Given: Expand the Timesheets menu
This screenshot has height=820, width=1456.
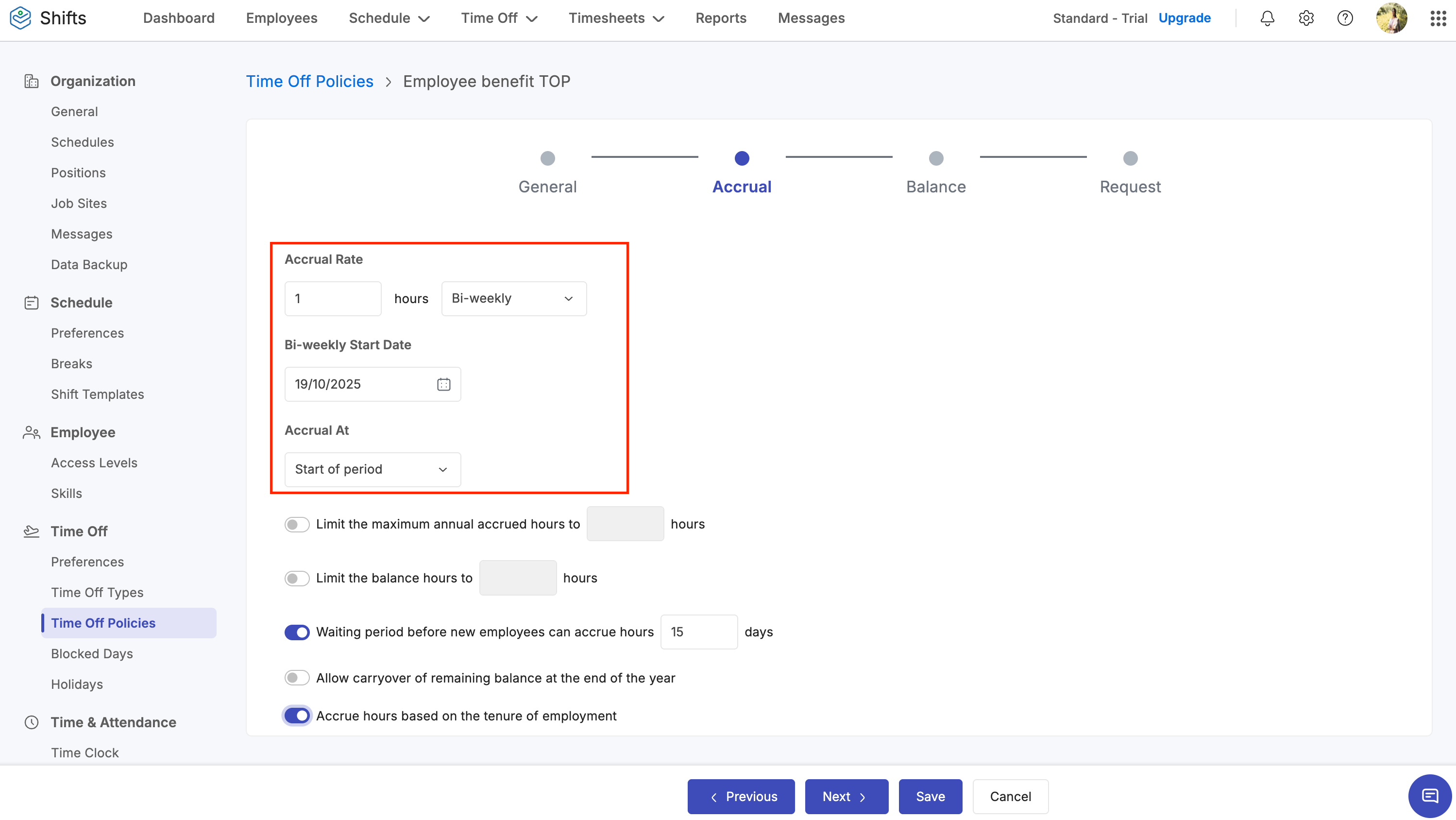Looking at the screenshot, I should point(616,18).
